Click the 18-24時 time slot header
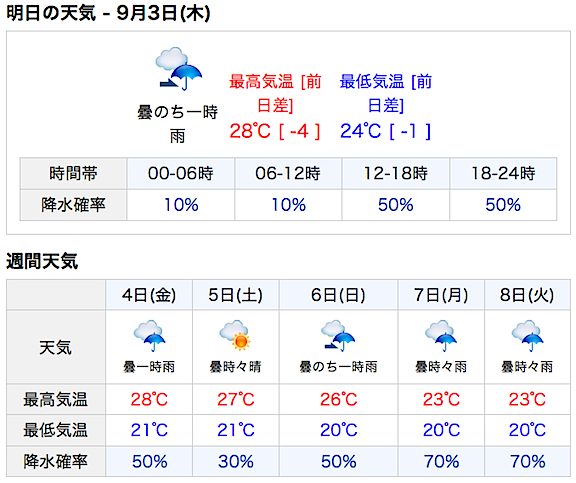The image size is (576, 483). pyautogui.click(x=503, y=173)
